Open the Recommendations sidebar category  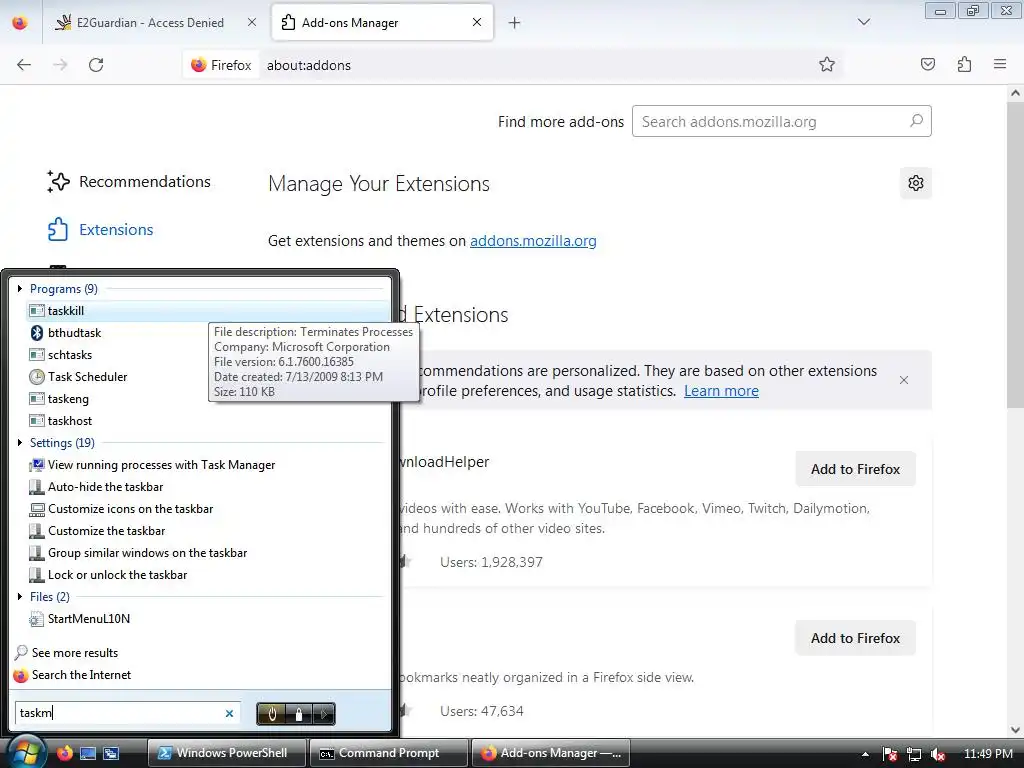pos(129,182)
